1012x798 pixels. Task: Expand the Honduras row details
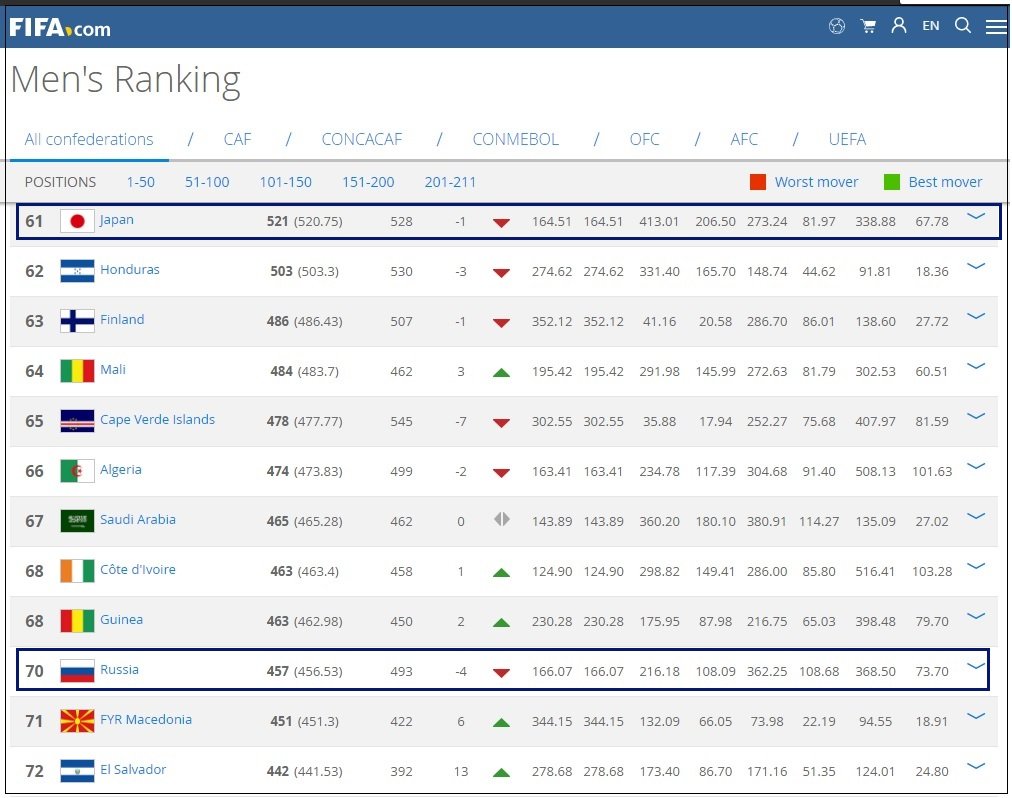point(976,266)
